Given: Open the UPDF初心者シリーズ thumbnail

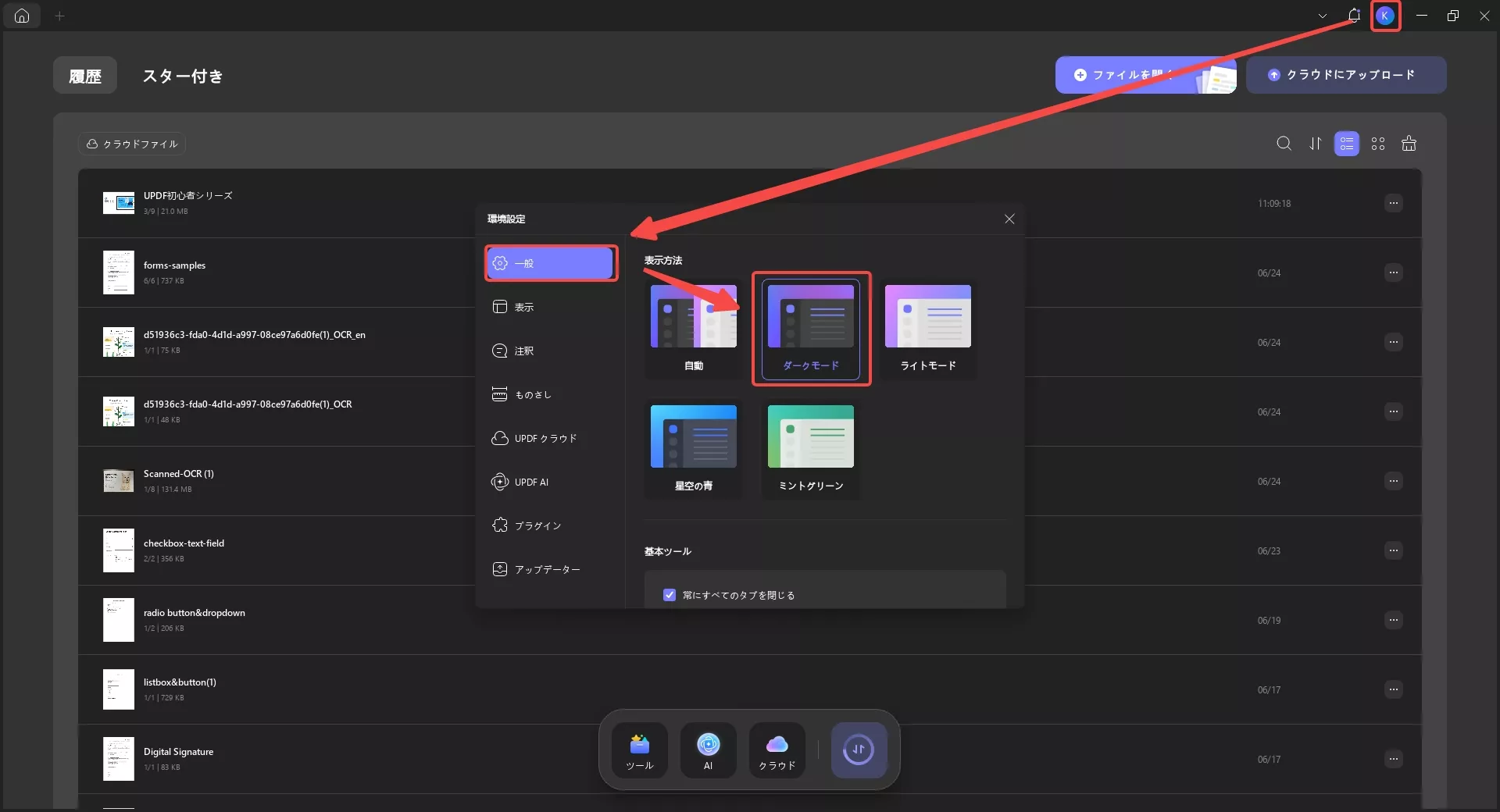Looking at the screenshot, I should tap(119, 203).
